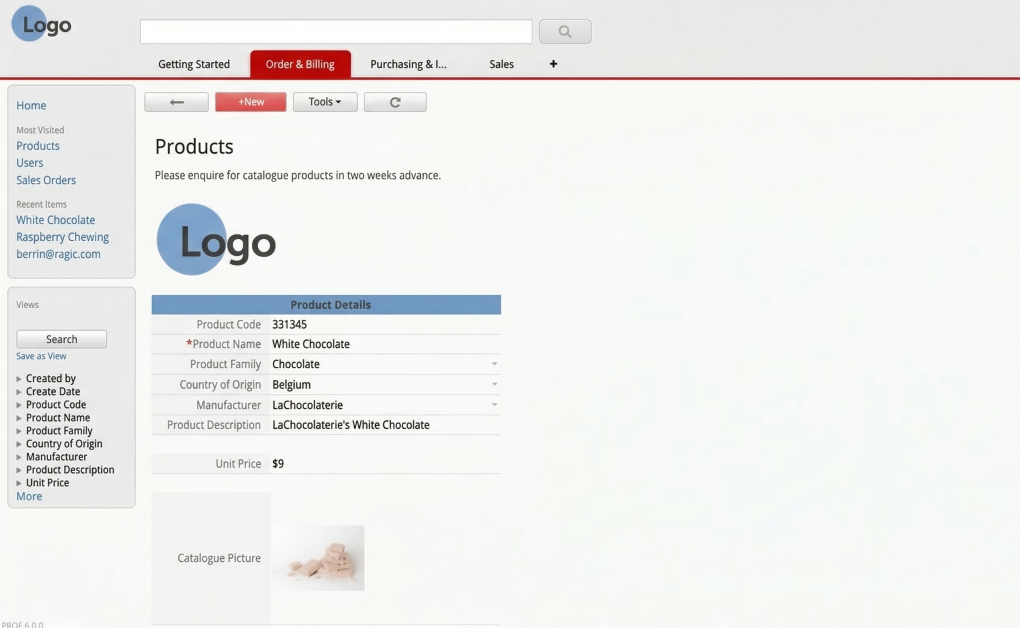The width and height of the screenshot is (1020, 628).
Task: Click the Search button in the Views panel
Action: [x=61, y=338]
